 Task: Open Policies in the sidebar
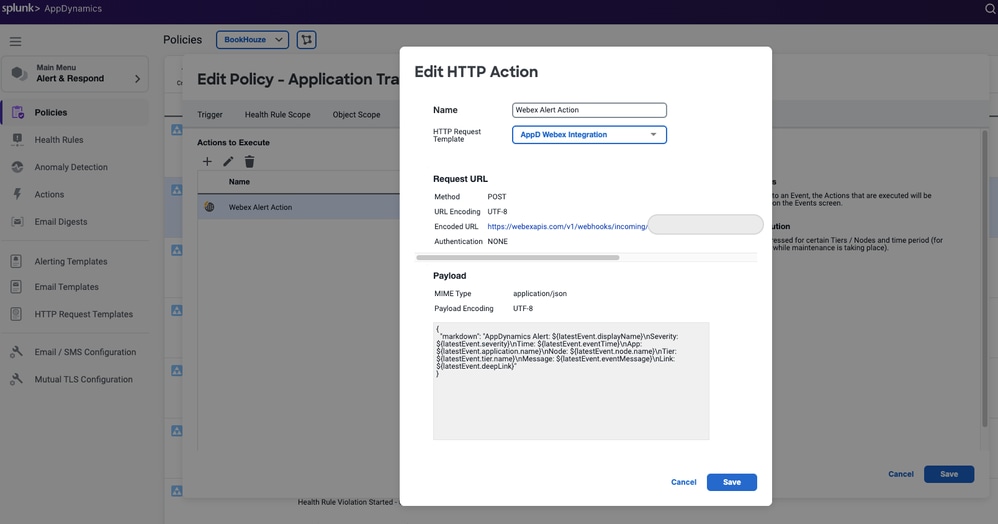51,113
